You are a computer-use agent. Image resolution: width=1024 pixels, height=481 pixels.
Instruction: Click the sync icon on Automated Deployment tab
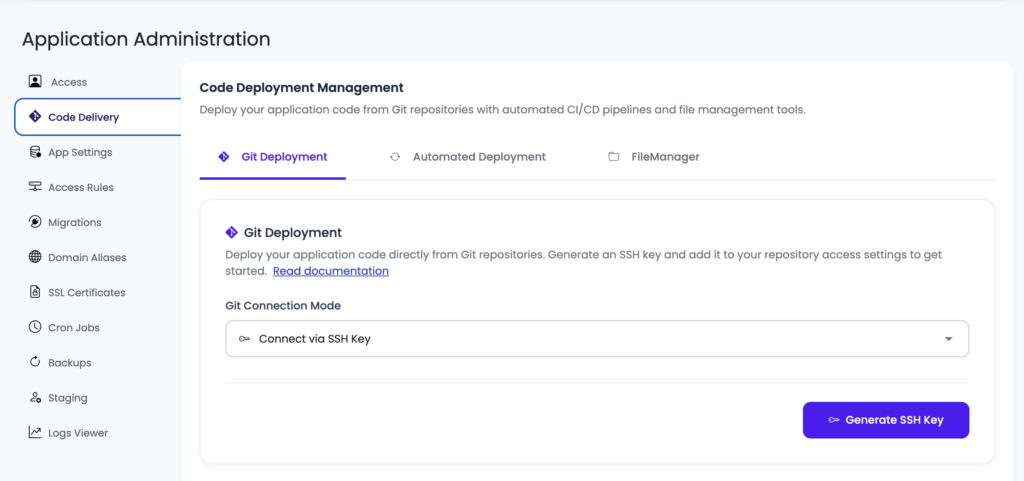[x=394, y=157]
